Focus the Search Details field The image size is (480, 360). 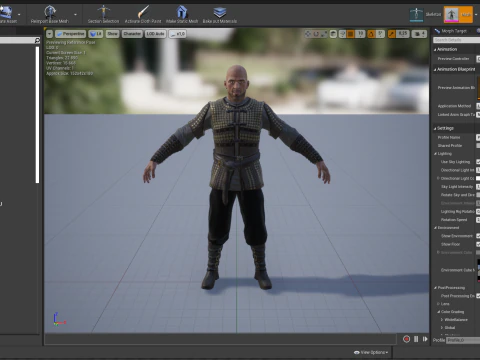coord(457,40)
